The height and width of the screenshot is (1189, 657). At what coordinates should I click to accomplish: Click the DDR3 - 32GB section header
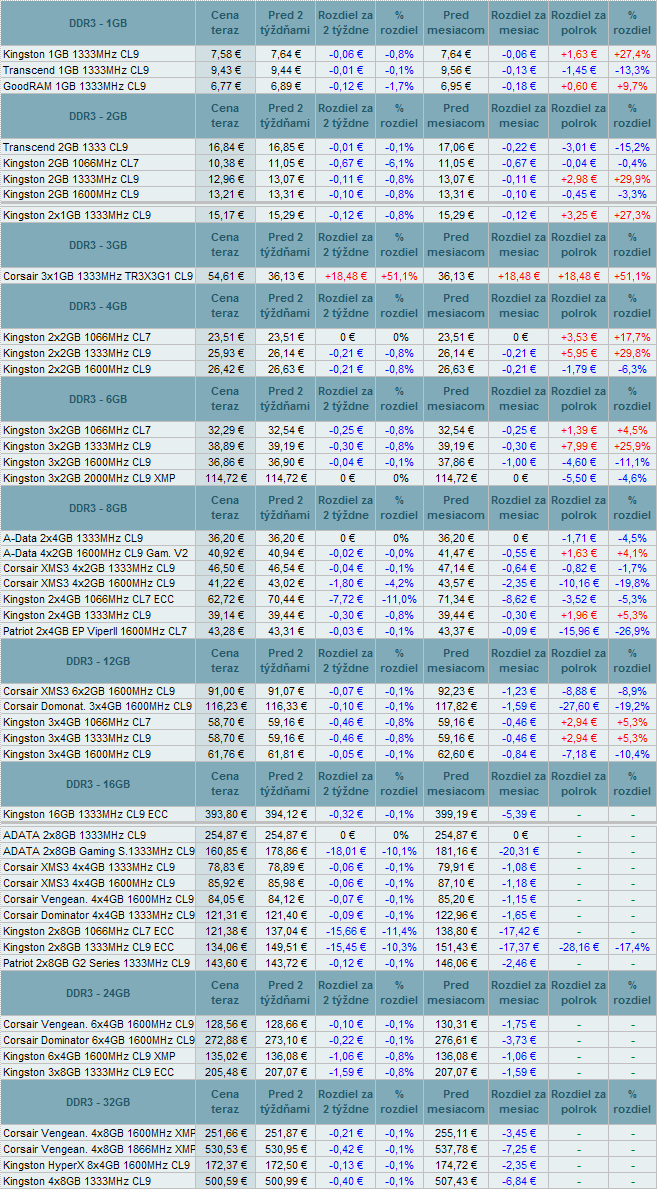coord(96,1103)
